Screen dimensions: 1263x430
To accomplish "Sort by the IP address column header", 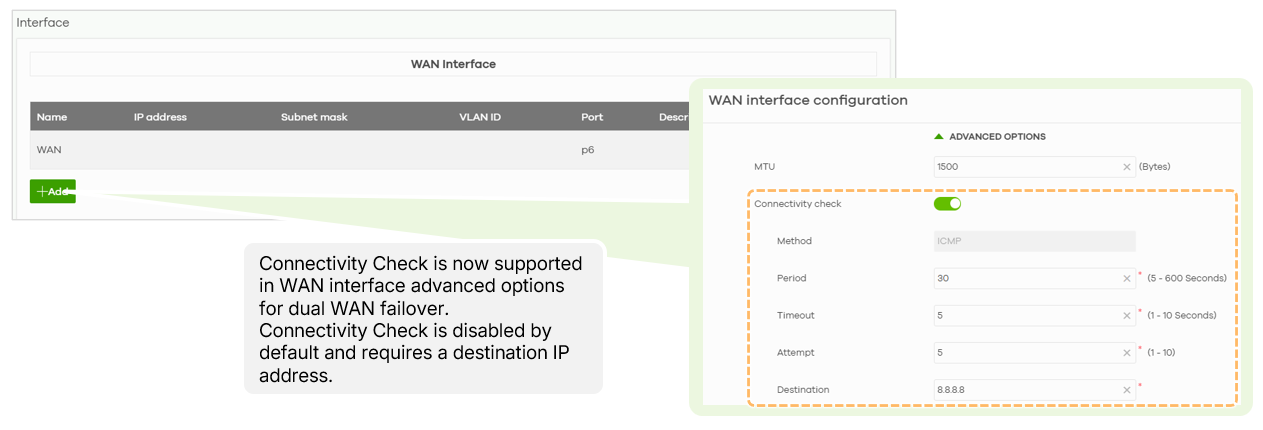I will pos(160,117).
